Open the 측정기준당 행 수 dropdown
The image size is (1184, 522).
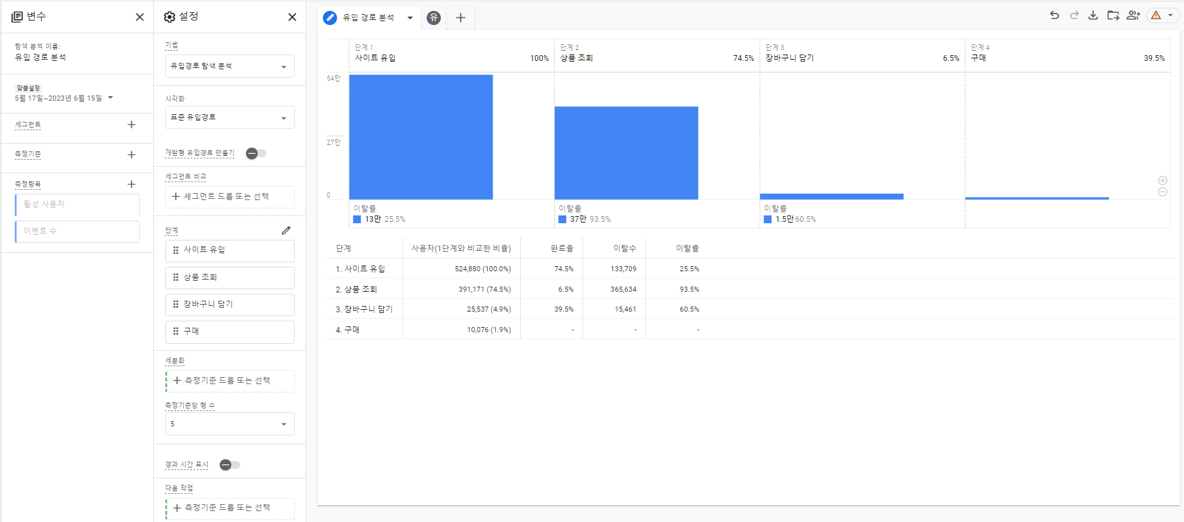pyautogui.click(x=230, y=425)
